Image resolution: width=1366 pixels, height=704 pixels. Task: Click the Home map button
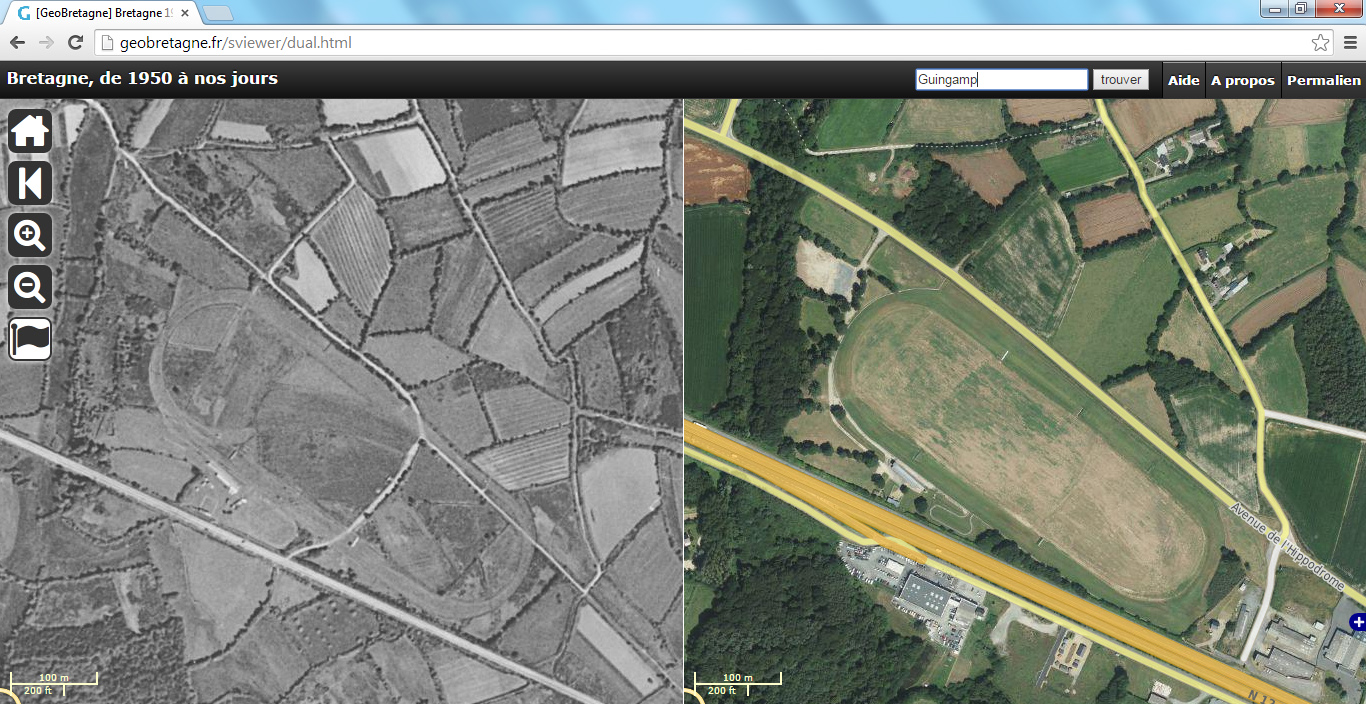click(x=30, y=131)
